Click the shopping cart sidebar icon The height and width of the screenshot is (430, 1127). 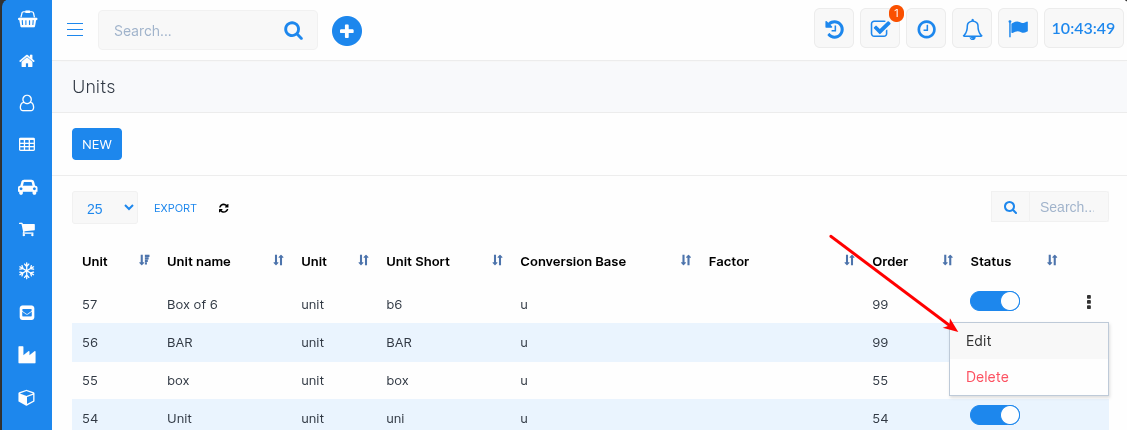click(x=27, y=229)
